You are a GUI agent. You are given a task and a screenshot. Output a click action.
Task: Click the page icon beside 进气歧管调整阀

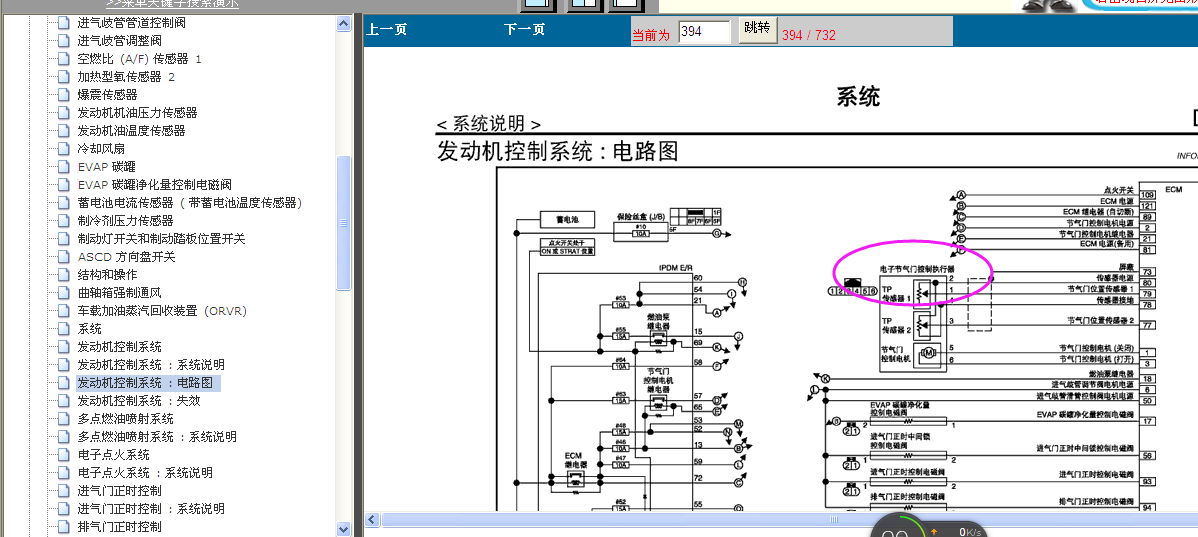pos(63,40)
